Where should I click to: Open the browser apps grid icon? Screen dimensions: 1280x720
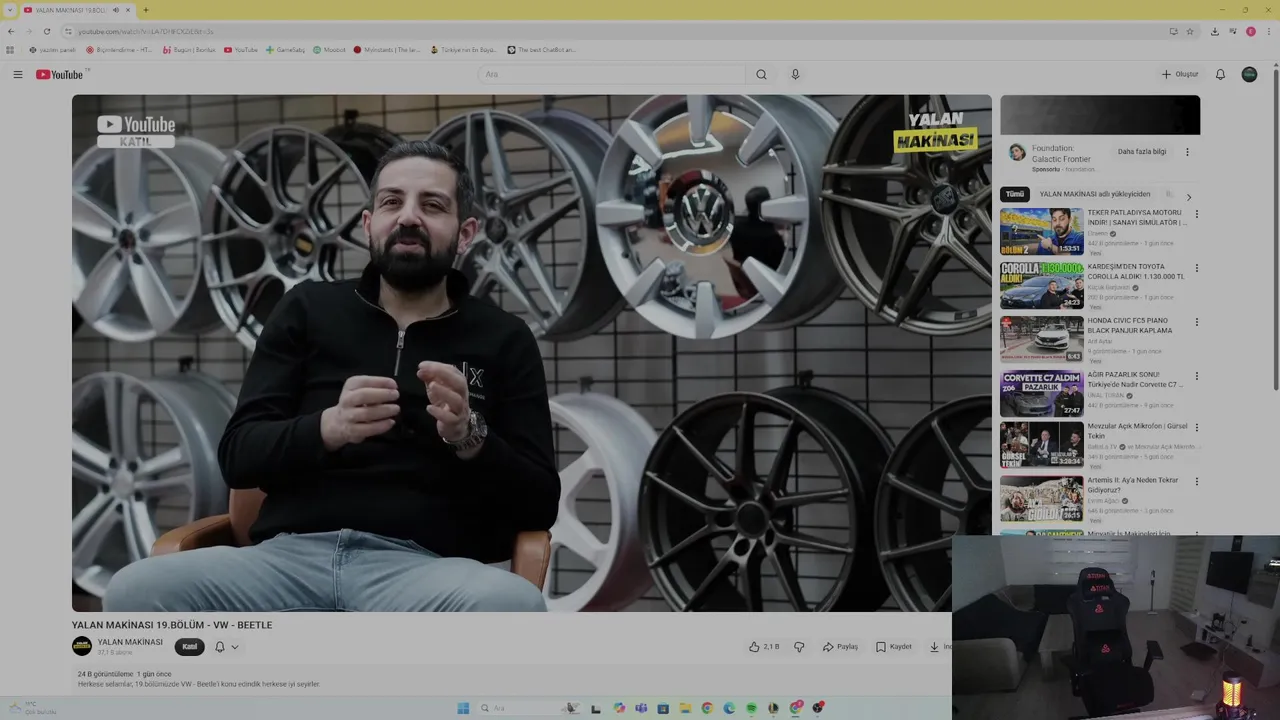coord(10,49)
